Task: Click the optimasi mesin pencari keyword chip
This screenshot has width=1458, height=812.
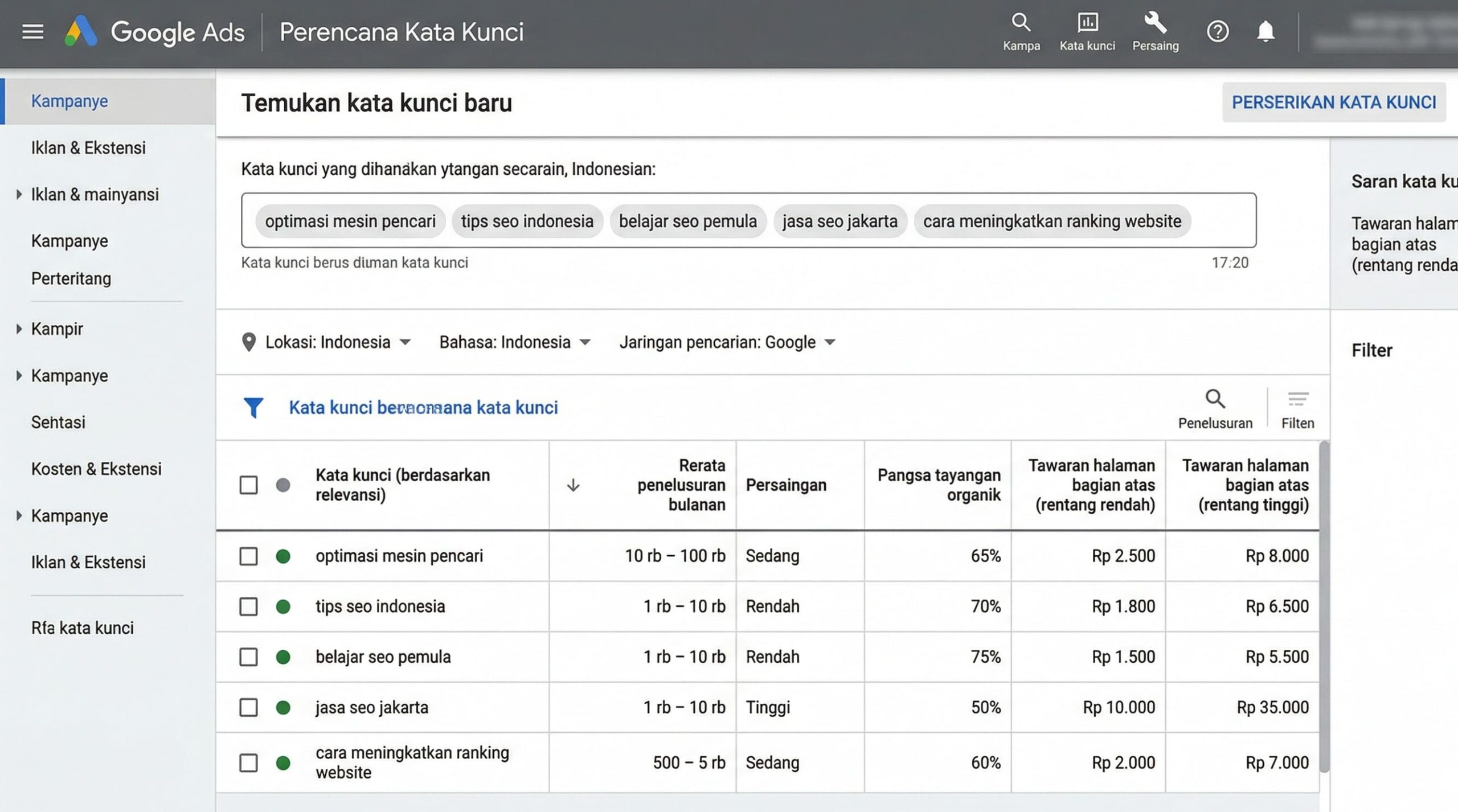Action: tap(350, 221)
